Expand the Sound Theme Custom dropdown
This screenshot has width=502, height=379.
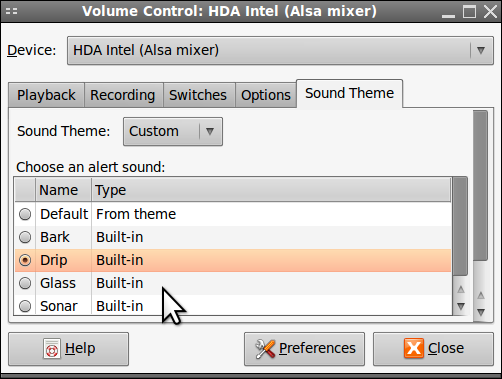(173, 131)
